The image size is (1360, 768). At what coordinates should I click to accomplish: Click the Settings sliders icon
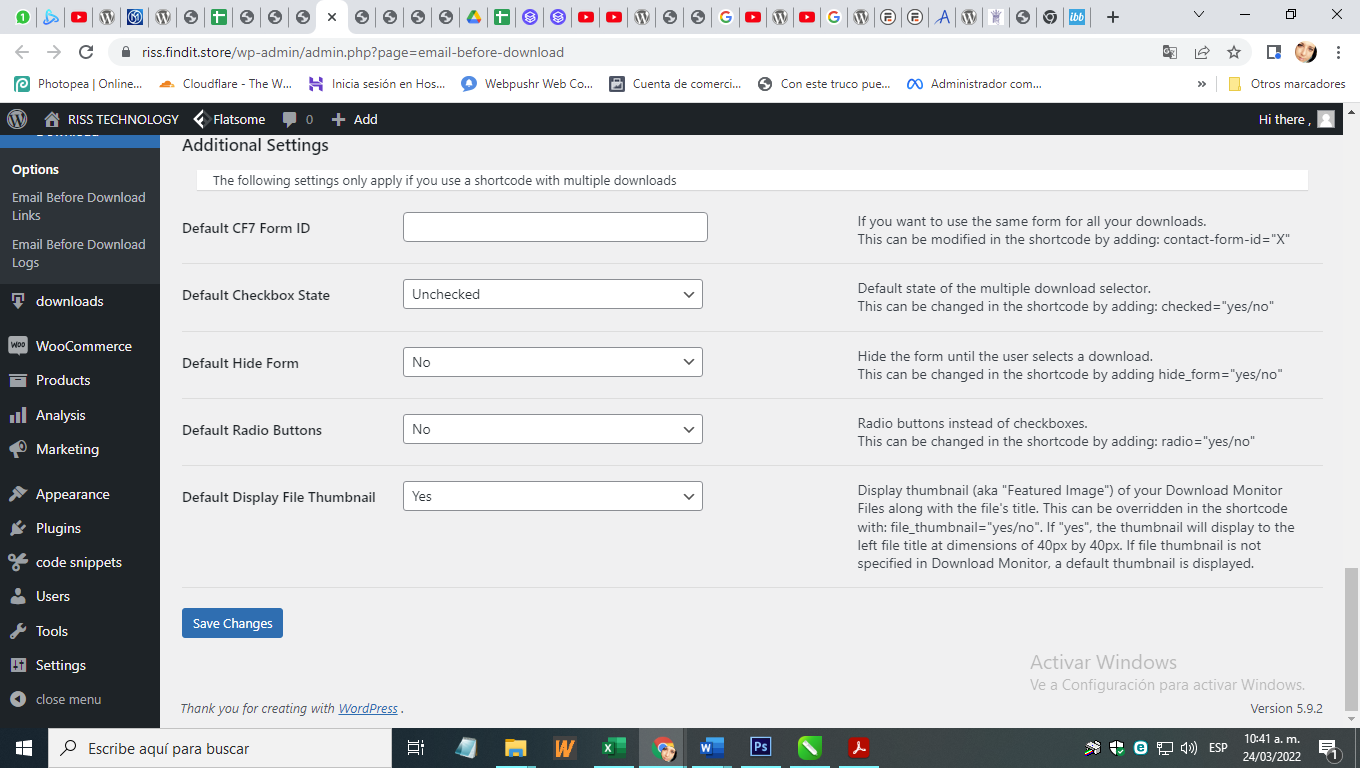point(17,665)
